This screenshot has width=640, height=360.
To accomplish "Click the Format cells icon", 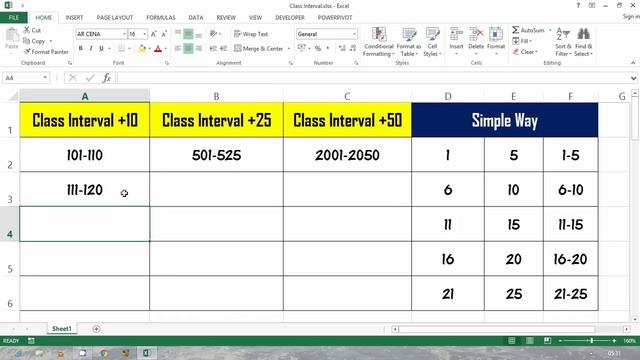I will click(x=496, y=34).
